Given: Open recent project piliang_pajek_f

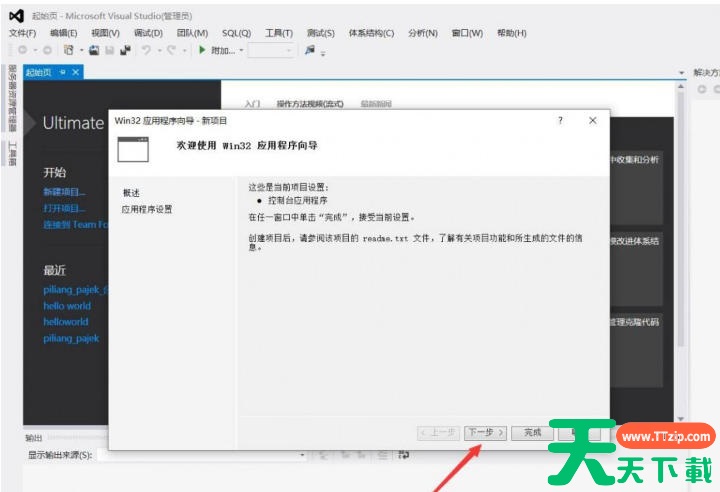Looking at the screenshot, I should pyautogui.click(x=76, y=290).
